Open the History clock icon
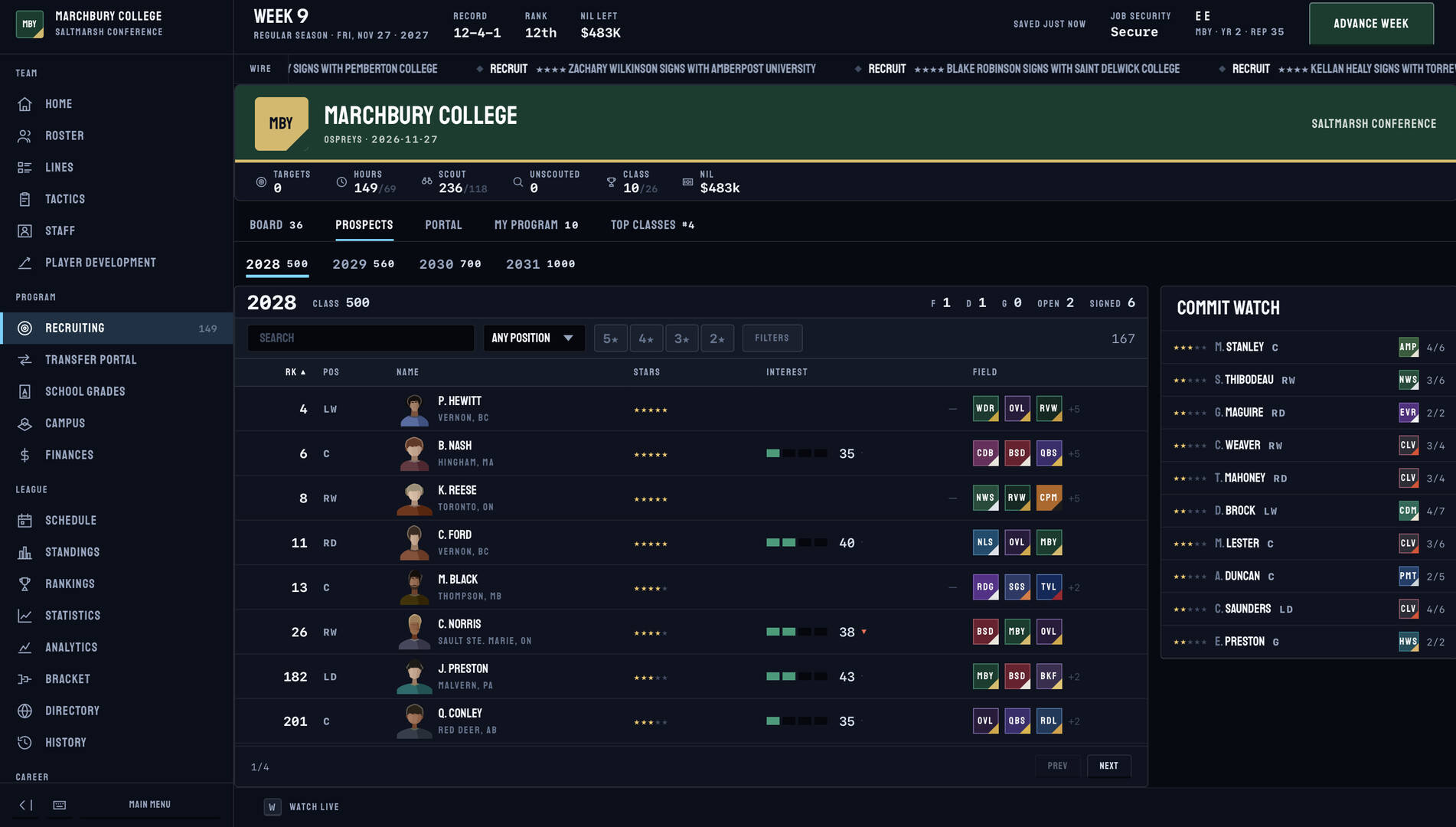 click(24, 743)
